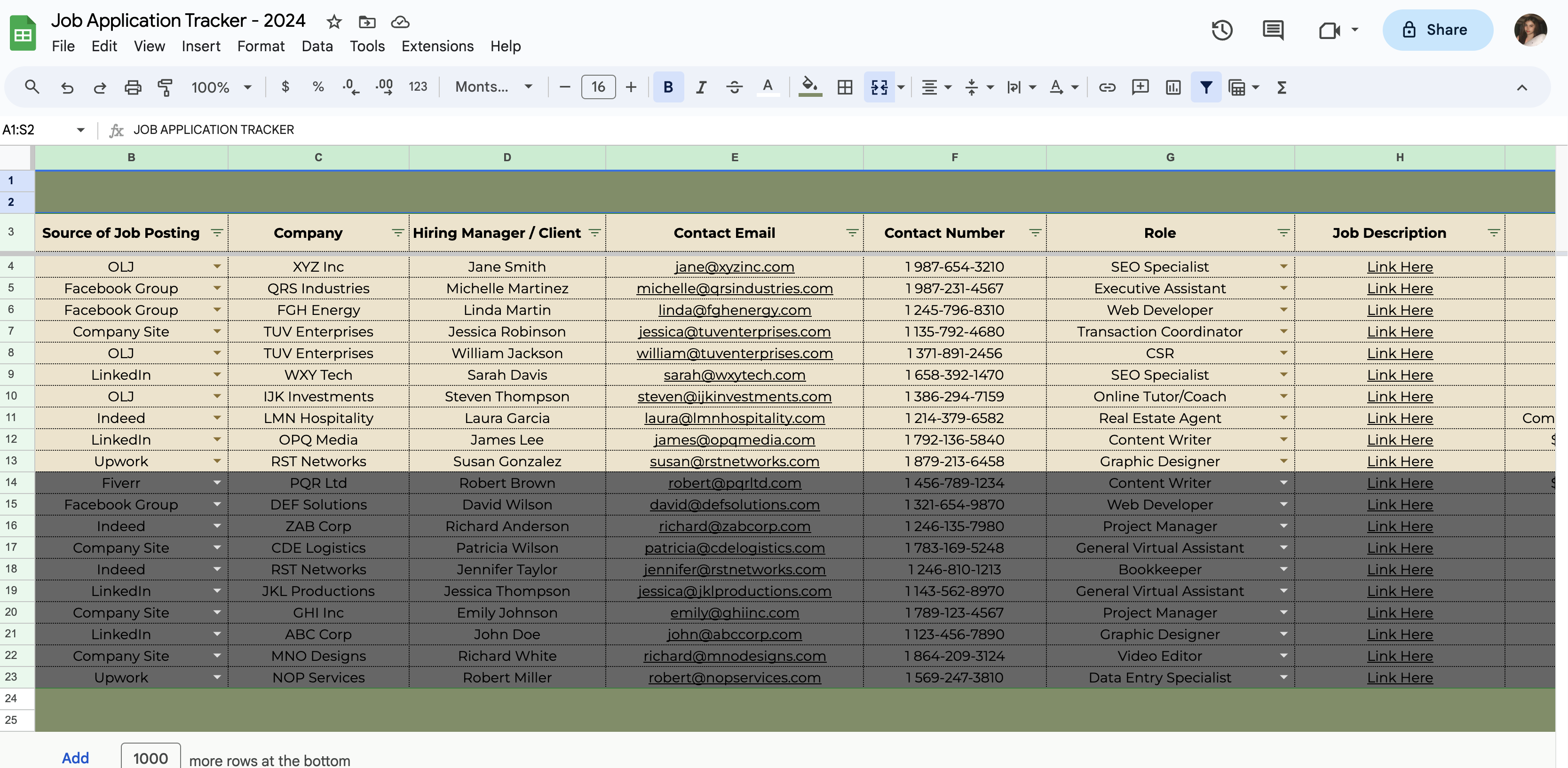Open the Montserrat font dropdown
Viewport: 1568px width, 768px height.
pos(494,87)
